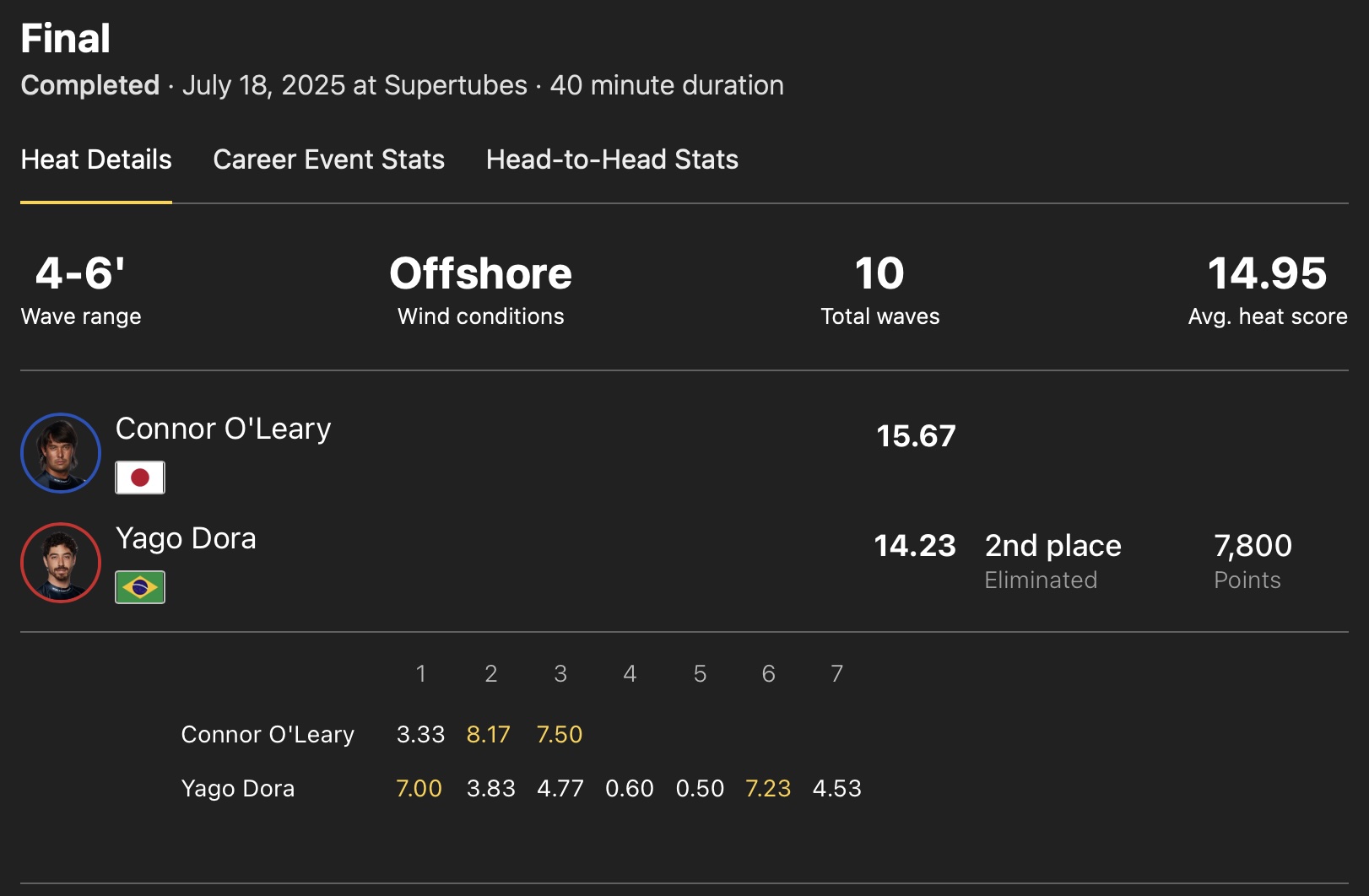
Task: Click the Japan flag icon
Action: click(x=140, y=478)
